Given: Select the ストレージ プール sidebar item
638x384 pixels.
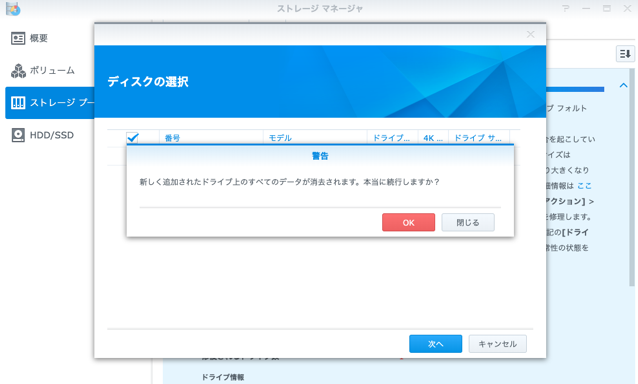Looking at the screenshot, I should tap(50, 103).
